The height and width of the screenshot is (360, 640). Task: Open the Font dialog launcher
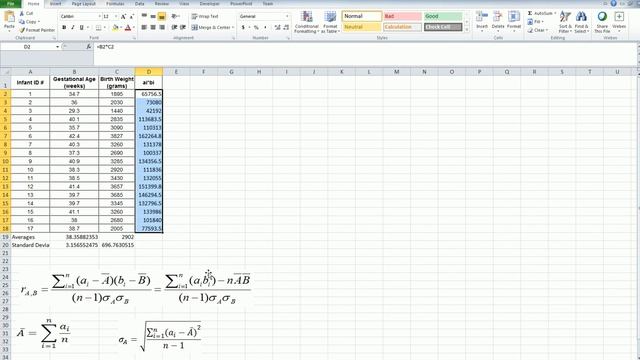(134, 38)
